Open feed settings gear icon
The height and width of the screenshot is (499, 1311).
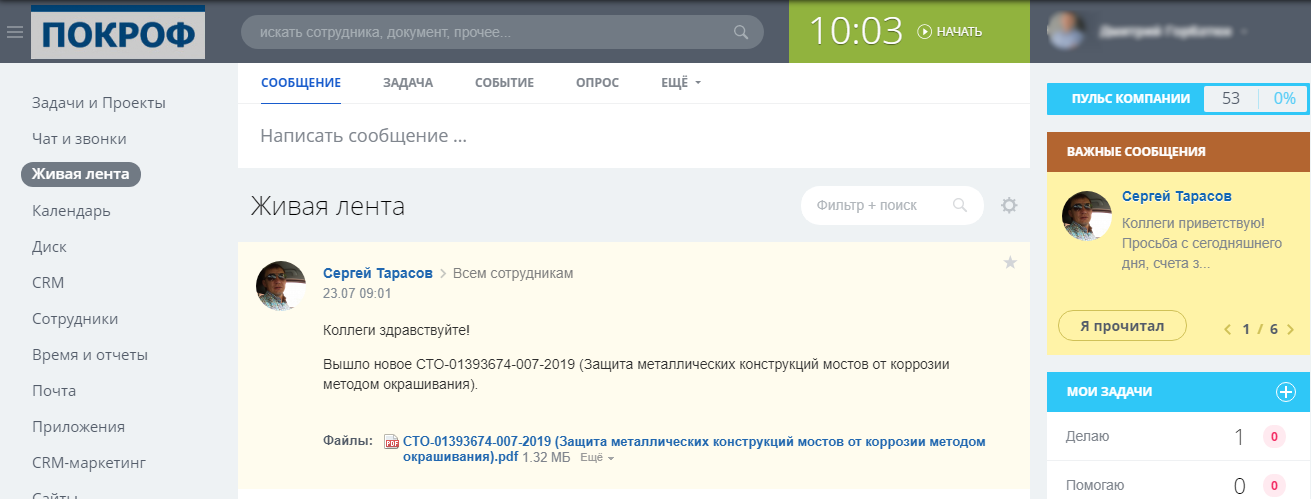click(1009, 206)
